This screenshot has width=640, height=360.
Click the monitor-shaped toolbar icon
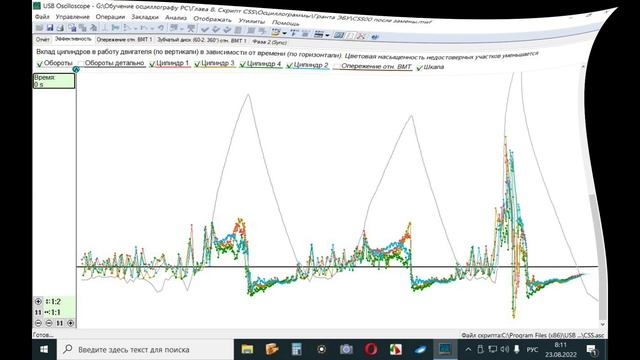[x=339, y=35]
